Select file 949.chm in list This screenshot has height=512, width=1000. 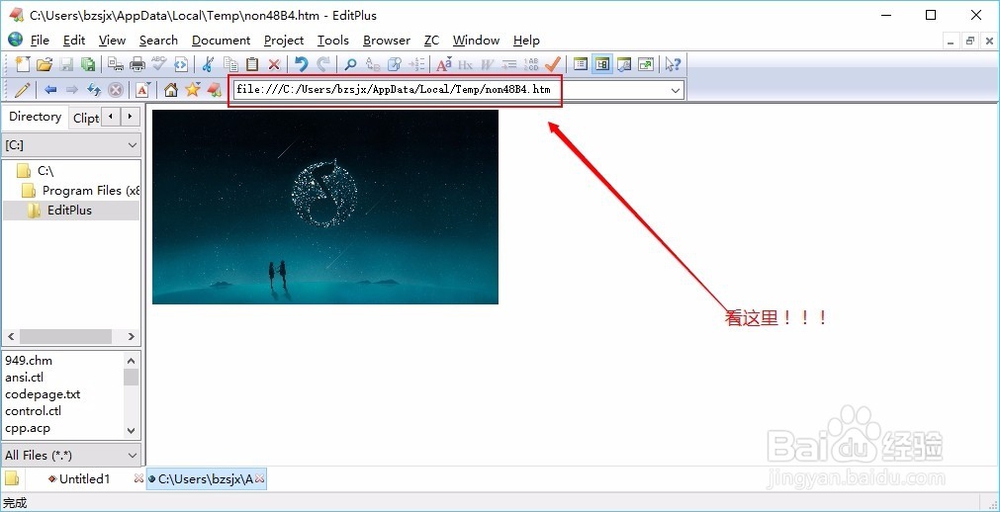29,360
